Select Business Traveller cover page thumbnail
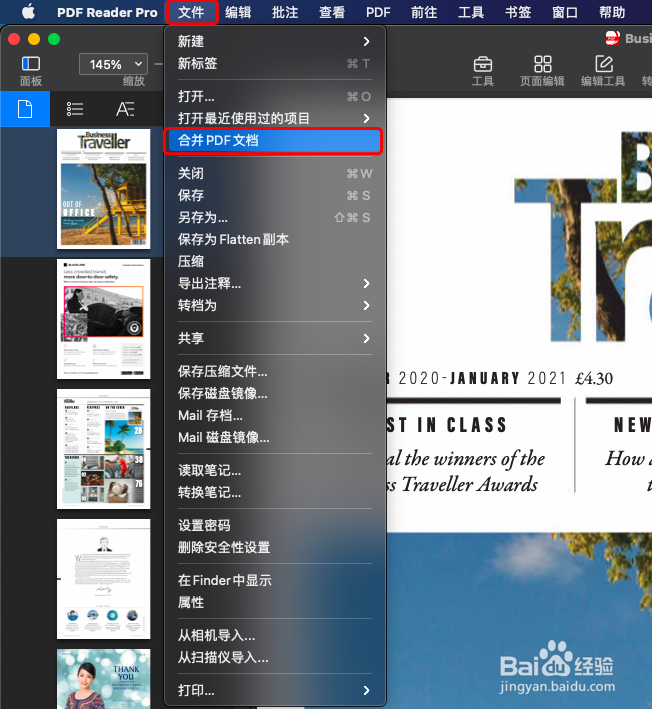 tap(104, 189)
